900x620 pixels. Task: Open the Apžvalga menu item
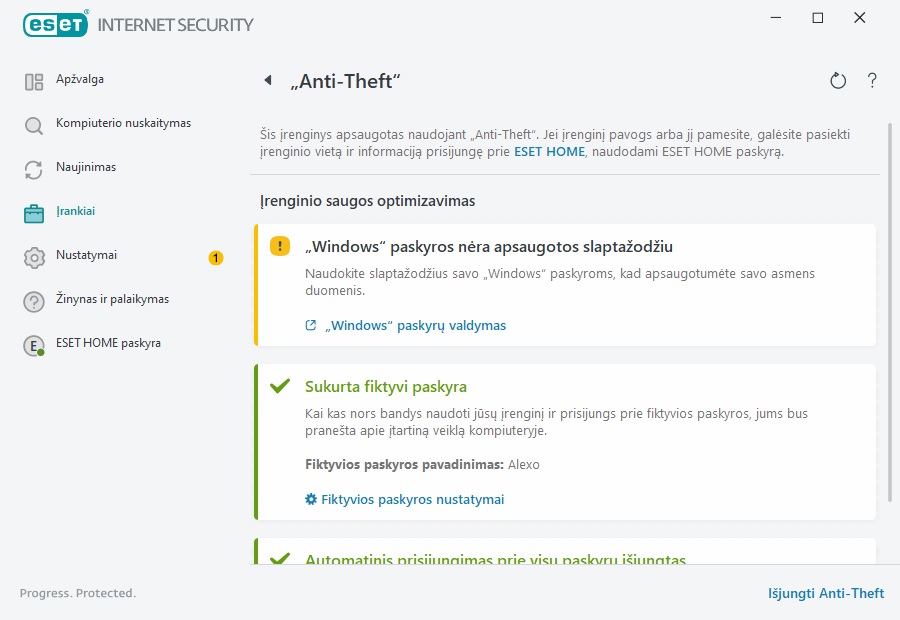point(80,79)
